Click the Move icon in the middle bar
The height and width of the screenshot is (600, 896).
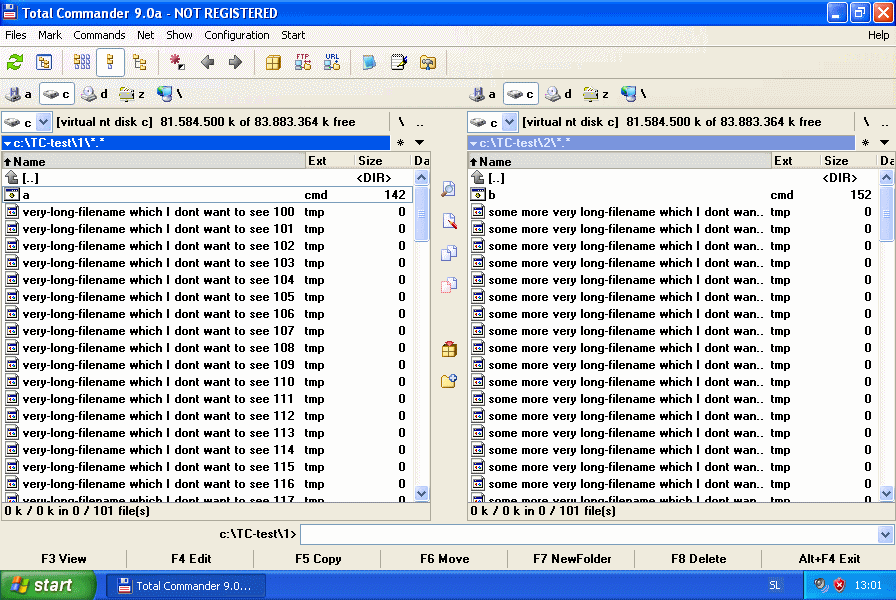[x=449, y=285]
